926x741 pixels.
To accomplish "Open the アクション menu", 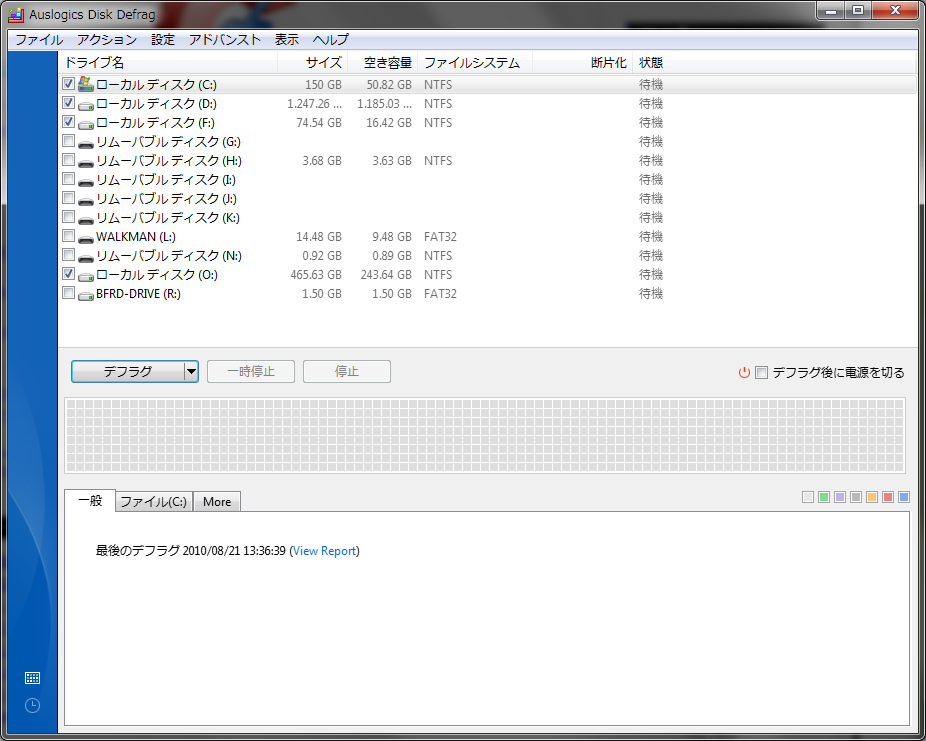I will pyautogui.click(x=107, y=40).
